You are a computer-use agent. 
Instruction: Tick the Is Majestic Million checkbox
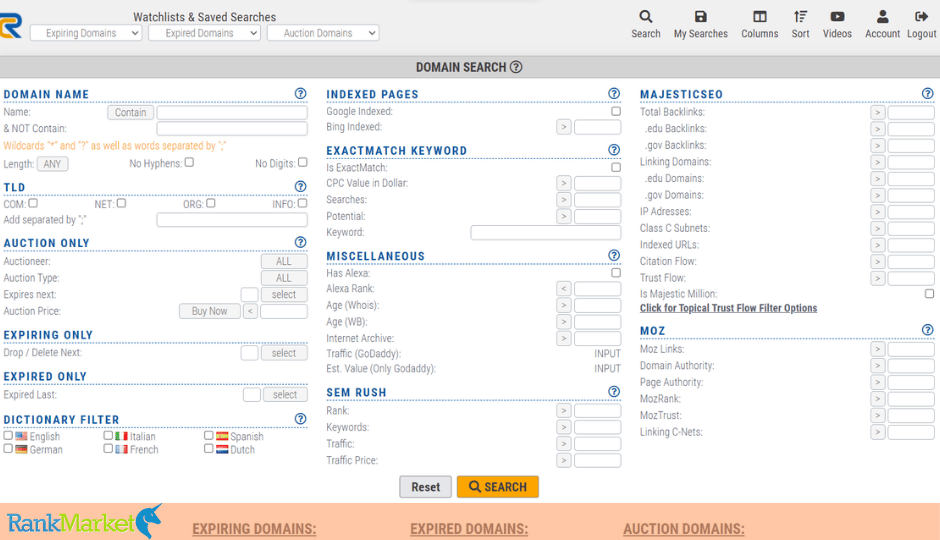(x=929, y=294)
